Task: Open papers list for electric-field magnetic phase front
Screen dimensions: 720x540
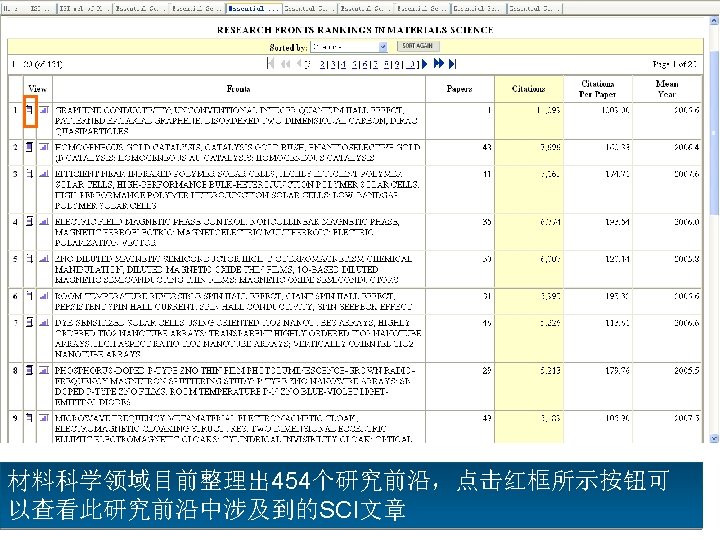Action: (x=29, y=221)
